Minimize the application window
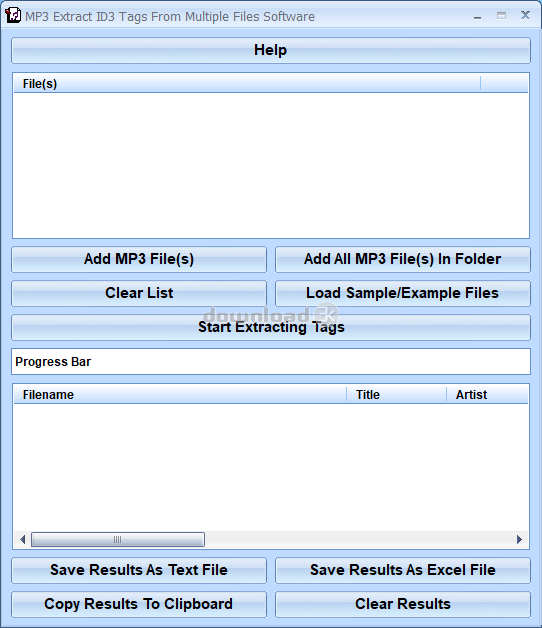Viewport: 542px width, 628px height. point(477,16)
